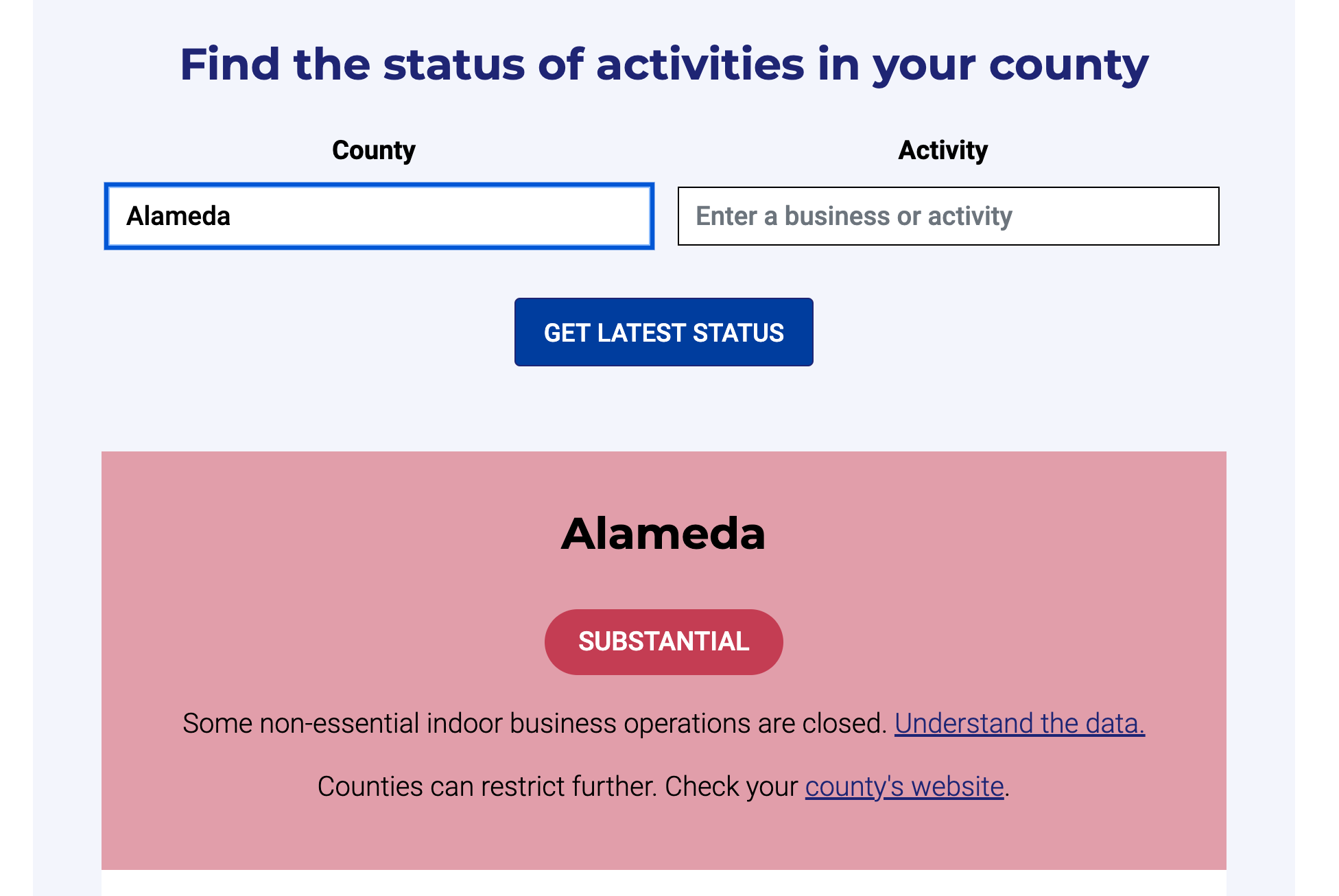Click the SUBSTANTIAL tier badge
1339x896 pixels.
663,642
